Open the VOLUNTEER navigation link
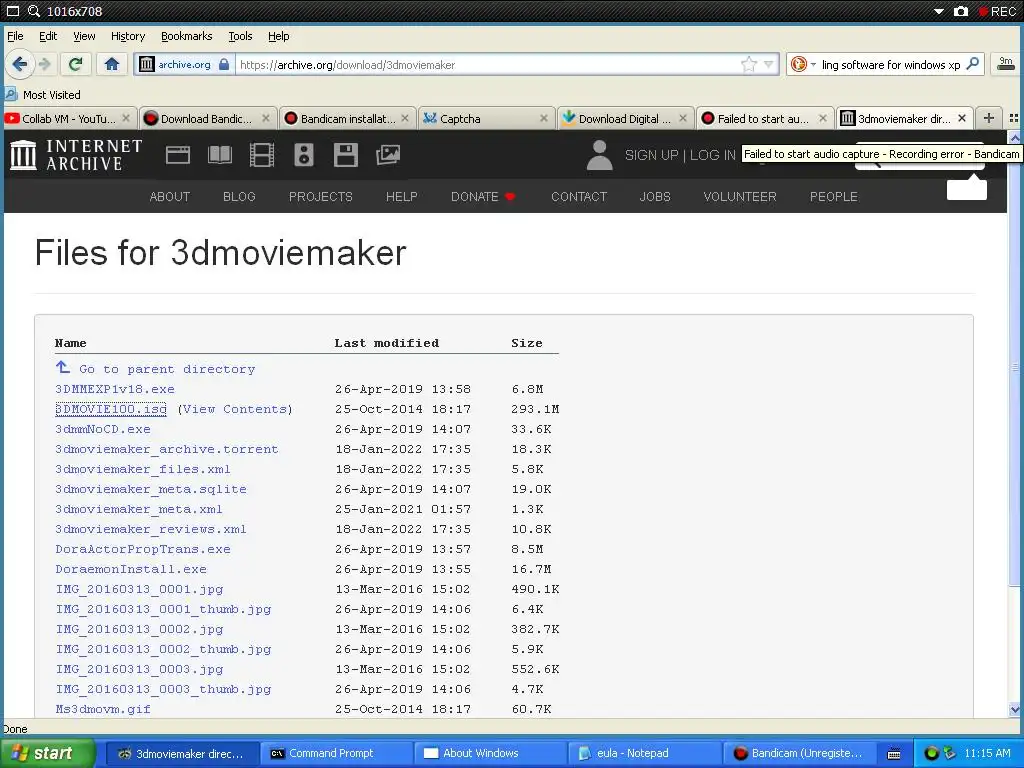This screenshot has height=768, width=1024. coord(740,197)
